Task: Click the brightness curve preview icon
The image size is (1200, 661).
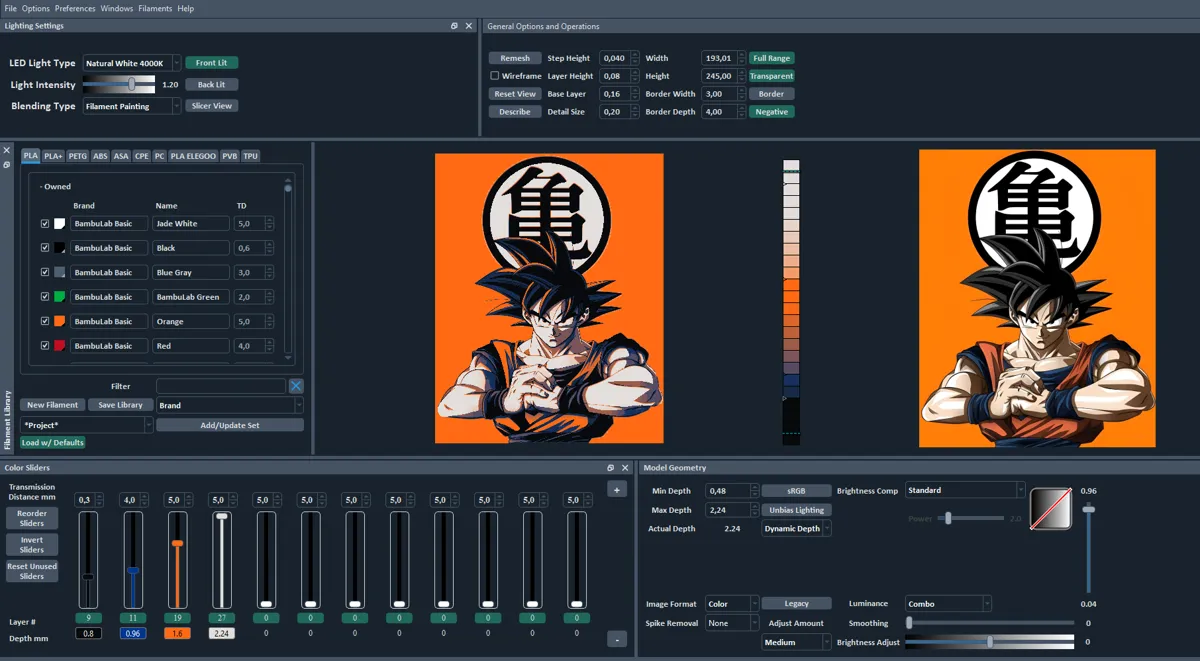Action: pyautogui.click(x=1051, y=508)
